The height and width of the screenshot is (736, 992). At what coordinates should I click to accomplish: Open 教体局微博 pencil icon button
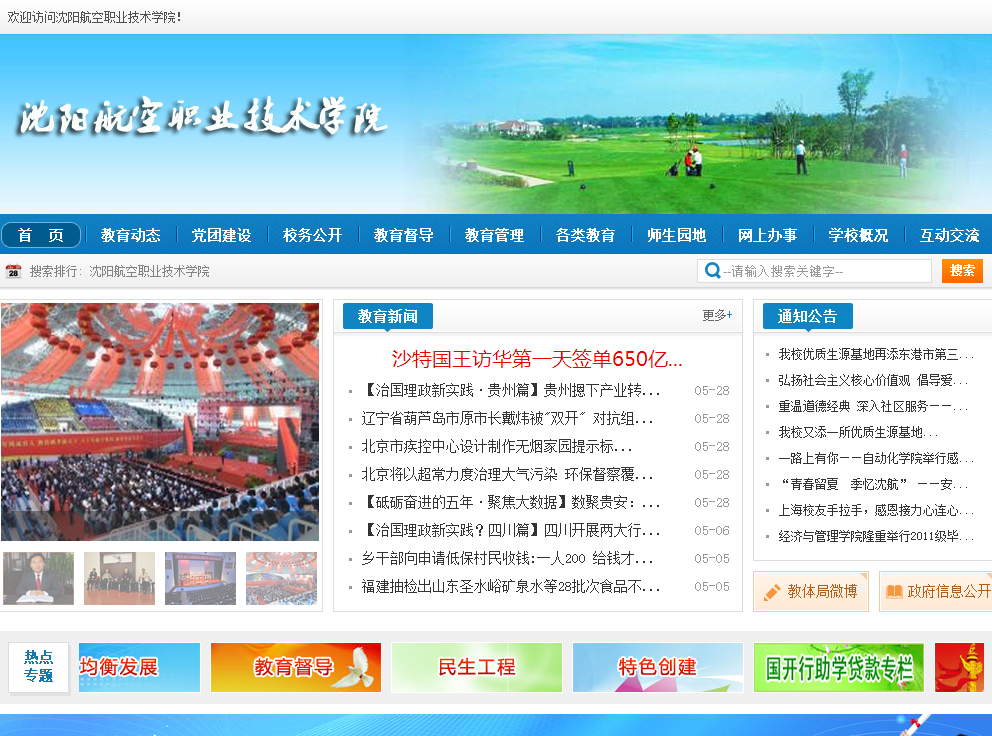(810, 591)
